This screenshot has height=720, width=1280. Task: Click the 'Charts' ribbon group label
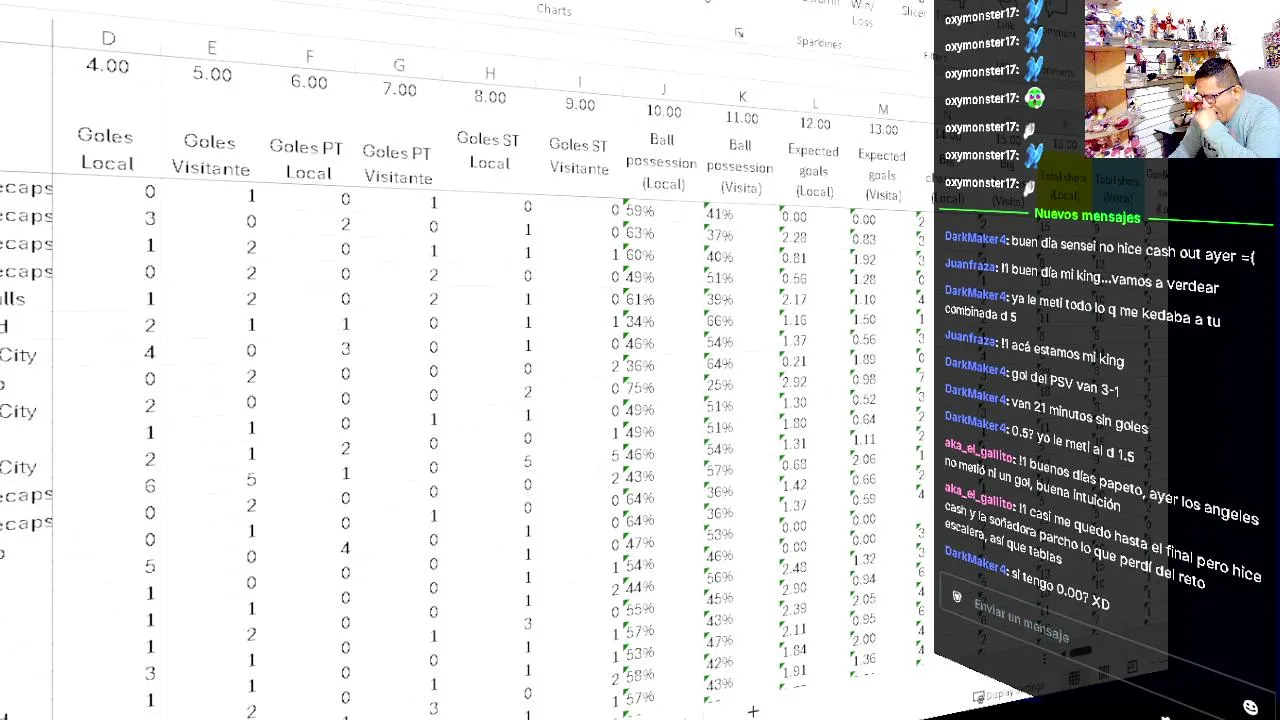pyautogui.click(x=554, y=10)
